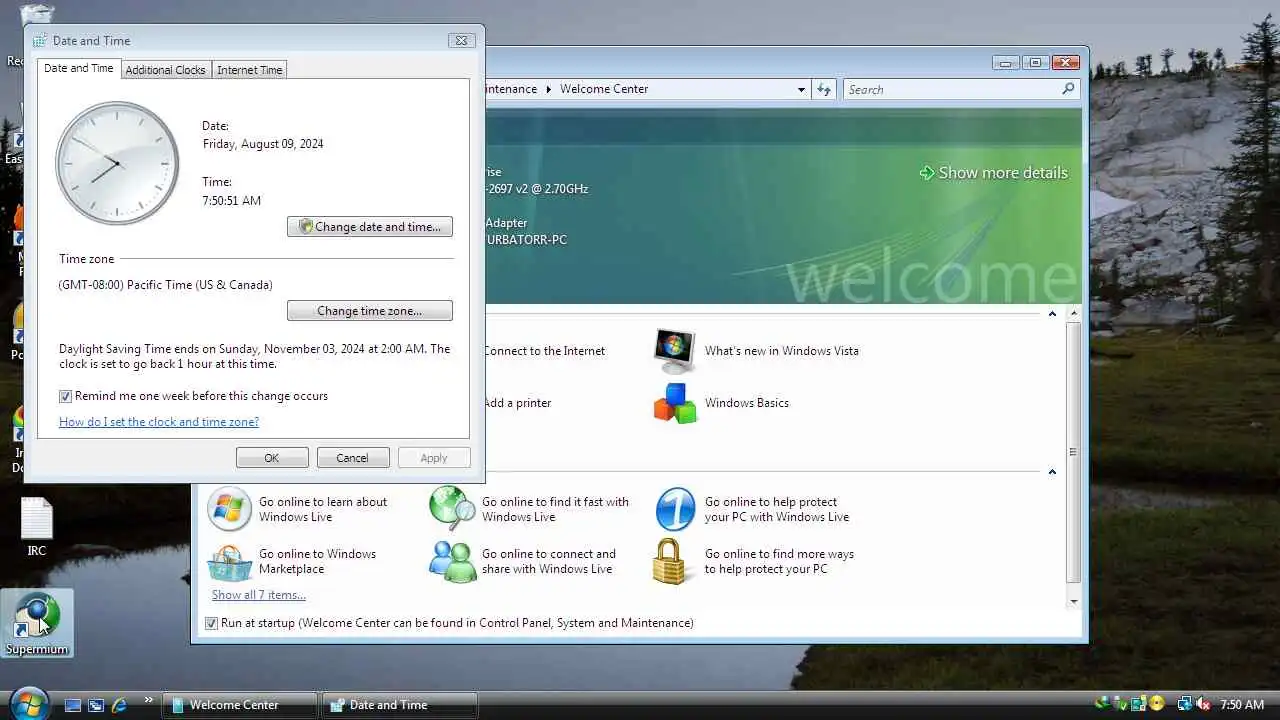The height and width of the screenshot is (720, 1280).
Task: Click search magnifier in Welcome Center
Action: 1068,89
